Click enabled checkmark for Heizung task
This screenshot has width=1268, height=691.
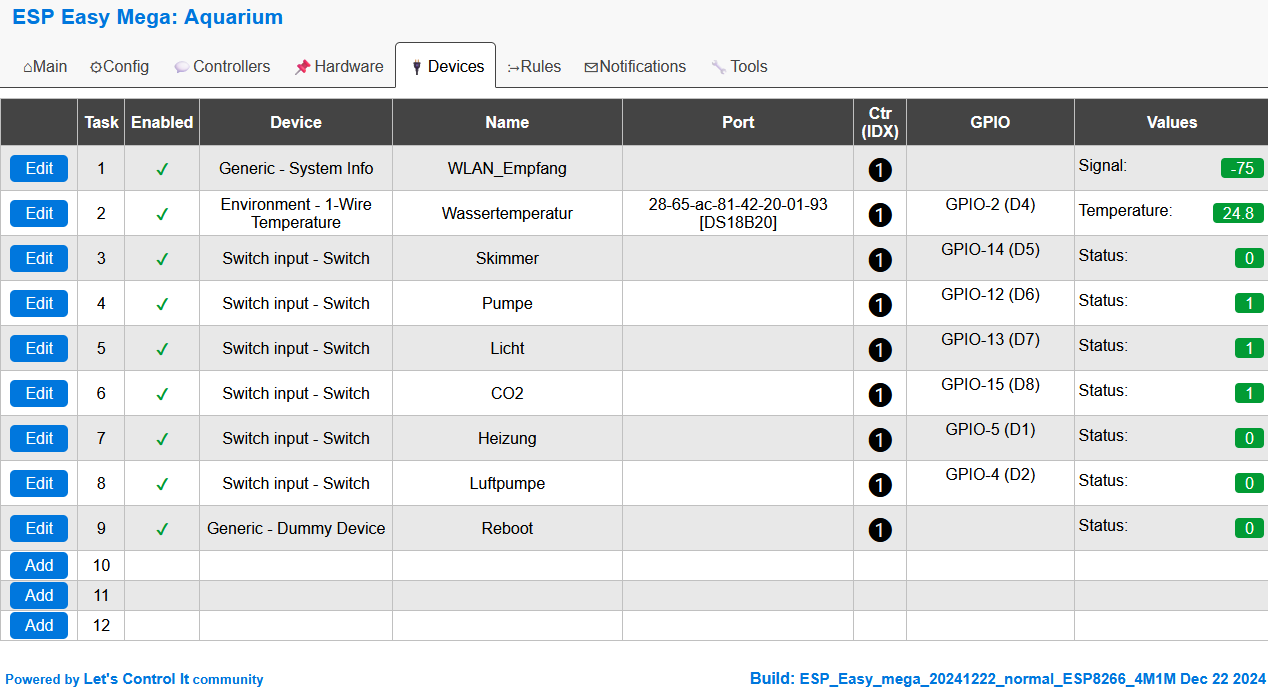click(x=162, y=439)
